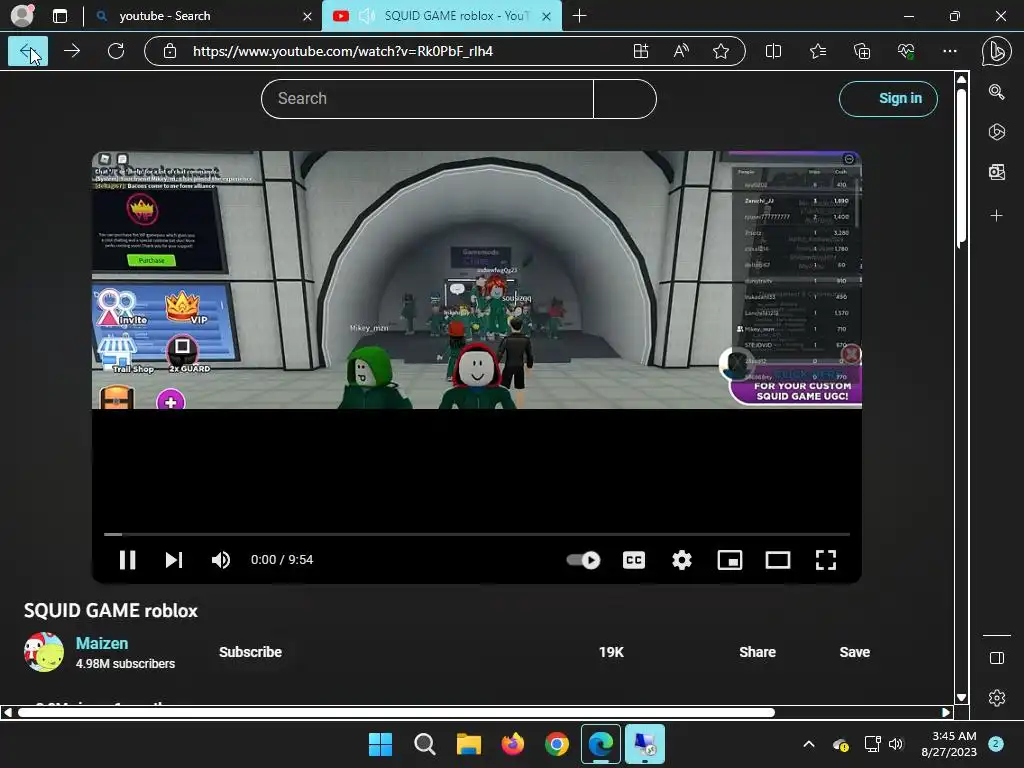Sign in to YouTube
Screen dimensions: 1024x768
click(x=888, y=99)
